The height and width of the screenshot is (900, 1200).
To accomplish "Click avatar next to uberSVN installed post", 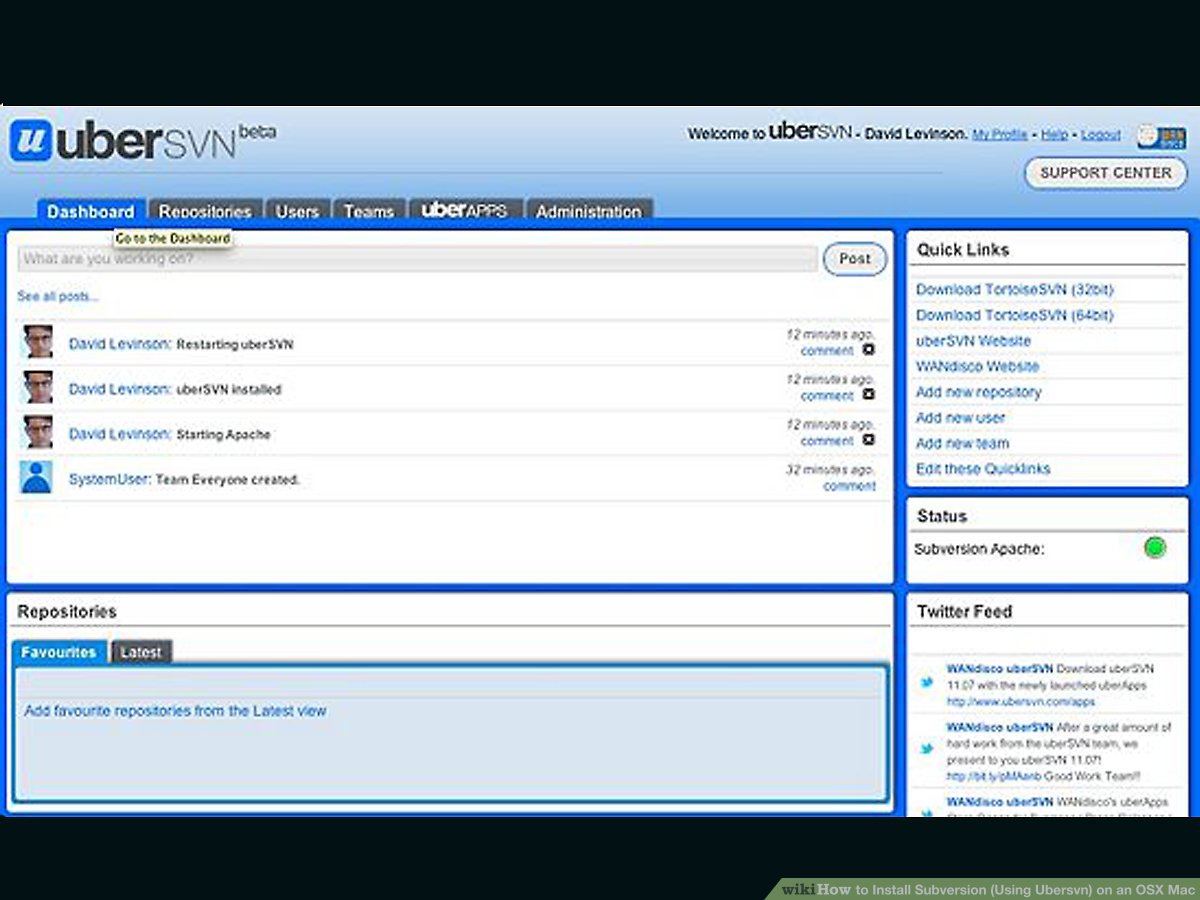I will pos(38,387).
